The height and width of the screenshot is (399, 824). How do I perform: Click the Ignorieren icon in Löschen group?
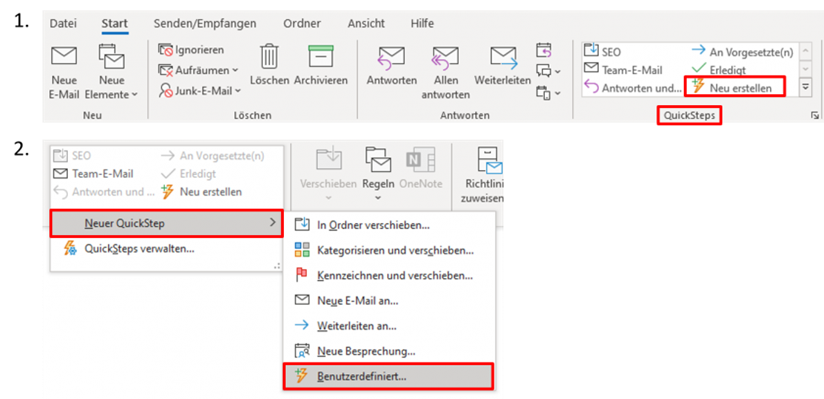(166, 50)
